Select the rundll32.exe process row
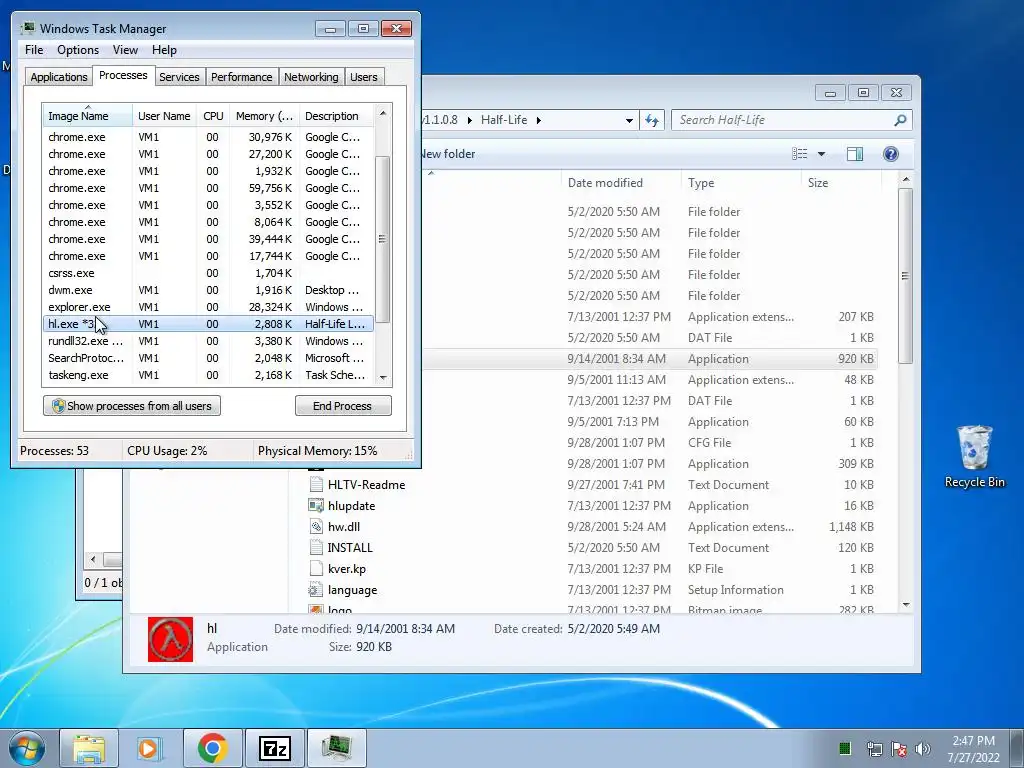 click(208, 341)
